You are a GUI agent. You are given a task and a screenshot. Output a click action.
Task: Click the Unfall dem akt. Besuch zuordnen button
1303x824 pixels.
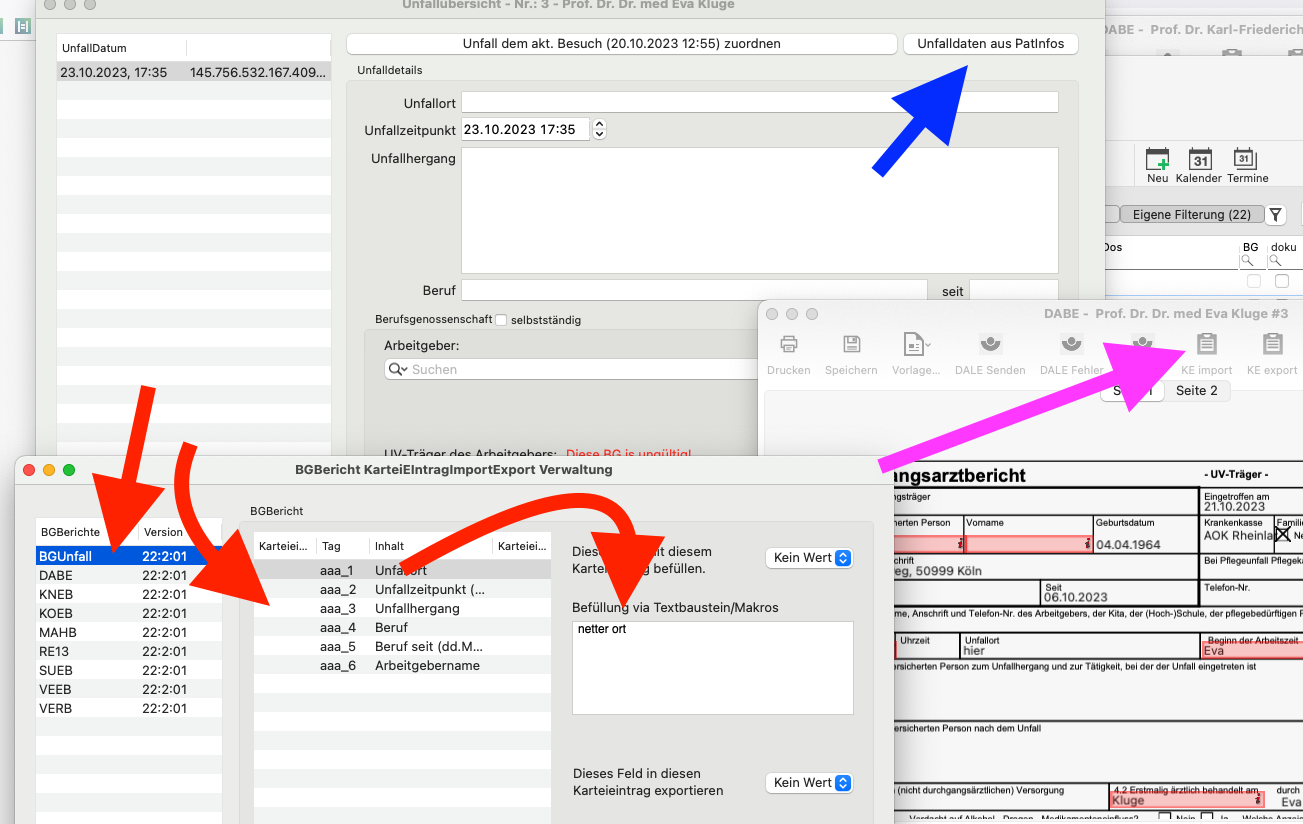[x=621, y=44]
